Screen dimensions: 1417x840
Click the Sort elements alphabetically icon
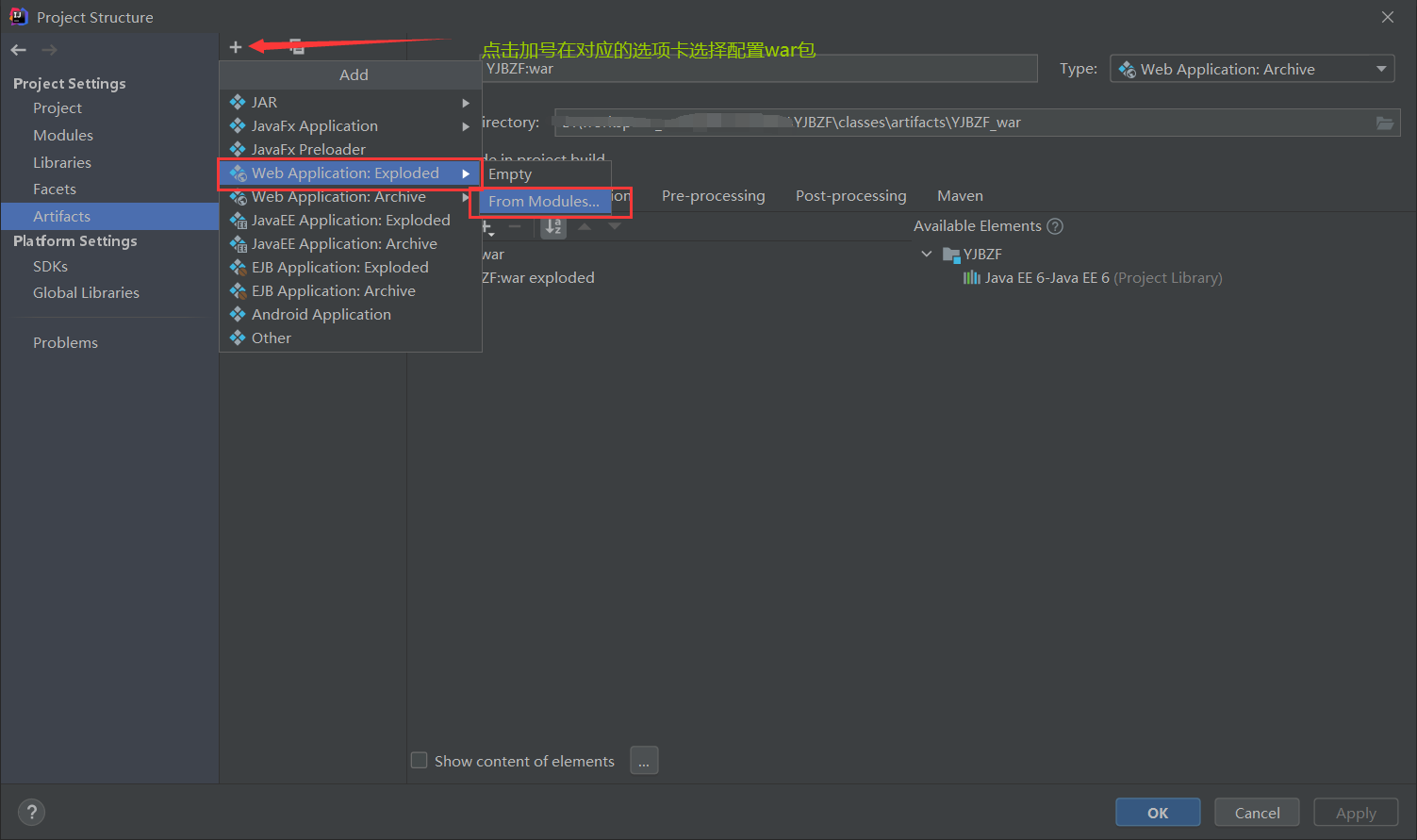click(x=553, y=226)
